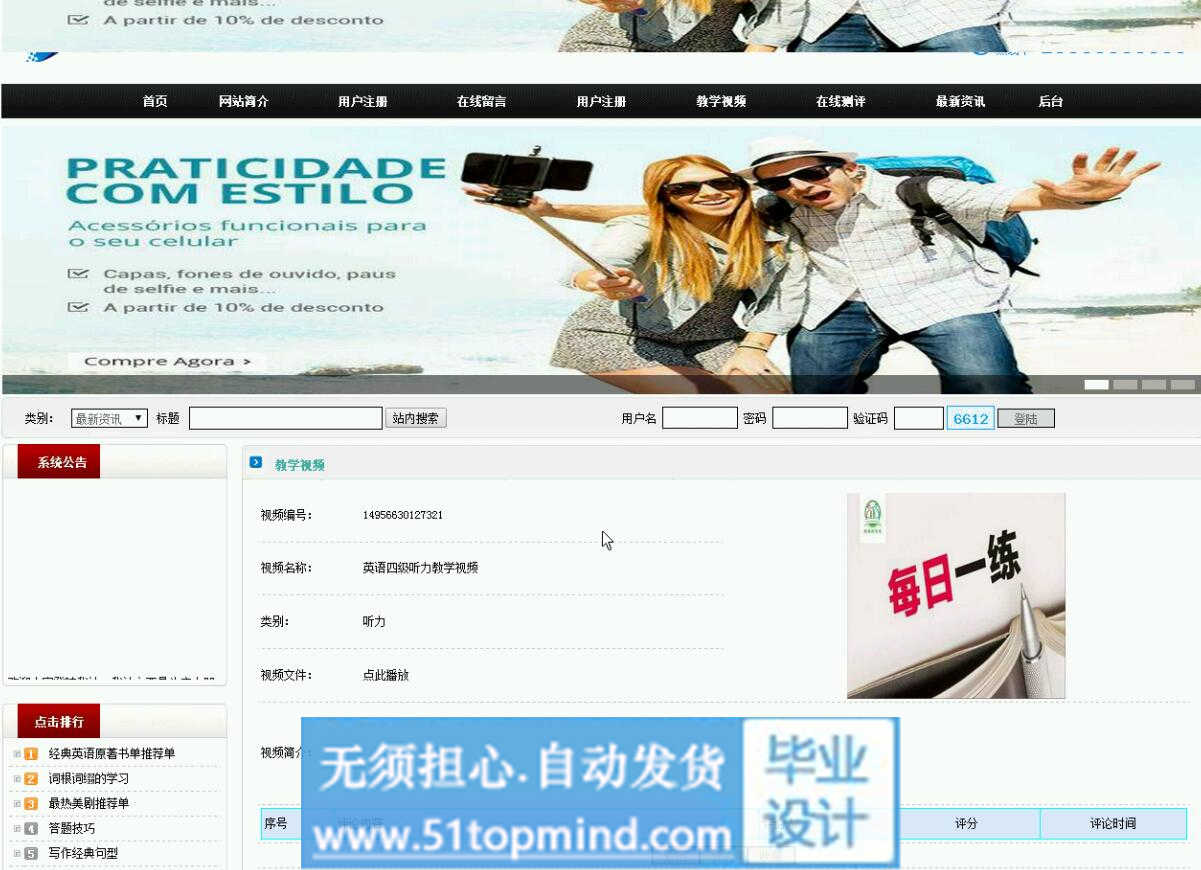Click the orange rank 3 badge beside 最热美剧推荐单
1201x870 pixels.
pyautogui.click(x=31, y=804)
